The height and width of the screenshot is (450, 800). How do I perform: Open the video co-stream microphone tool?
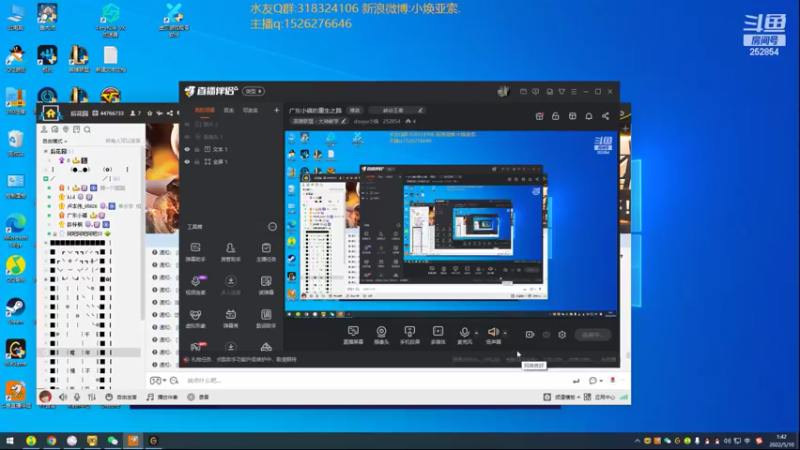(x=195, y=285)
